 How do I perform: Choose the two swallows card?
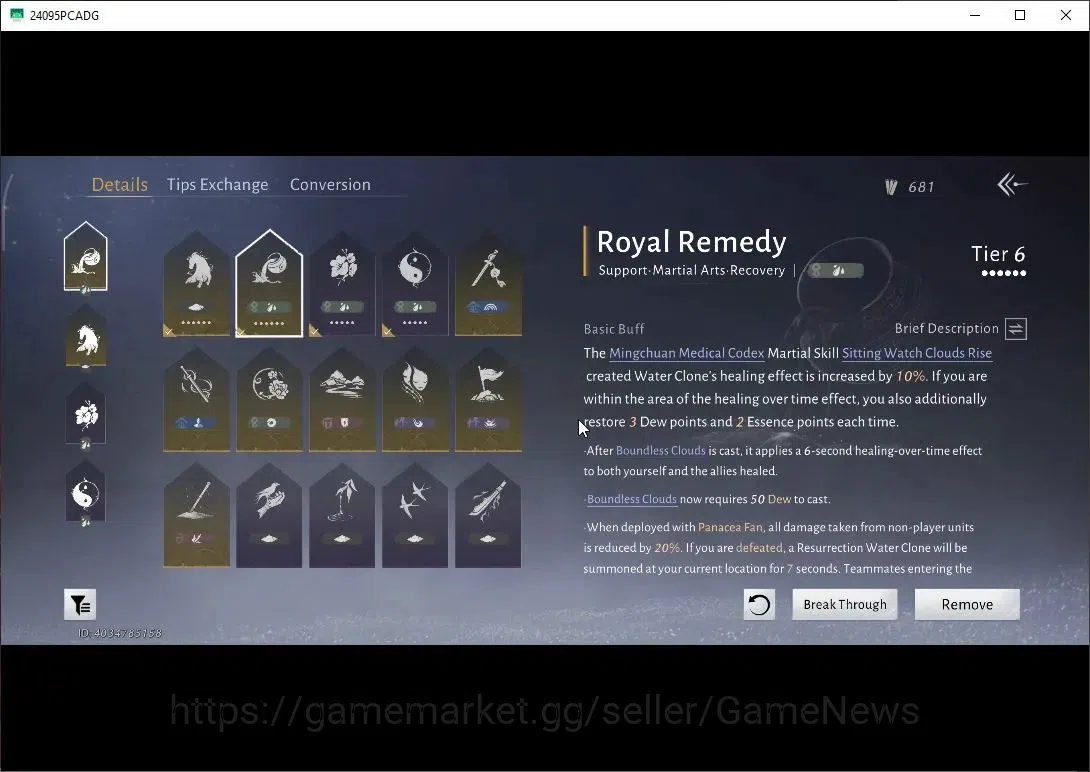pyautogui.click(x=415, y=515)
